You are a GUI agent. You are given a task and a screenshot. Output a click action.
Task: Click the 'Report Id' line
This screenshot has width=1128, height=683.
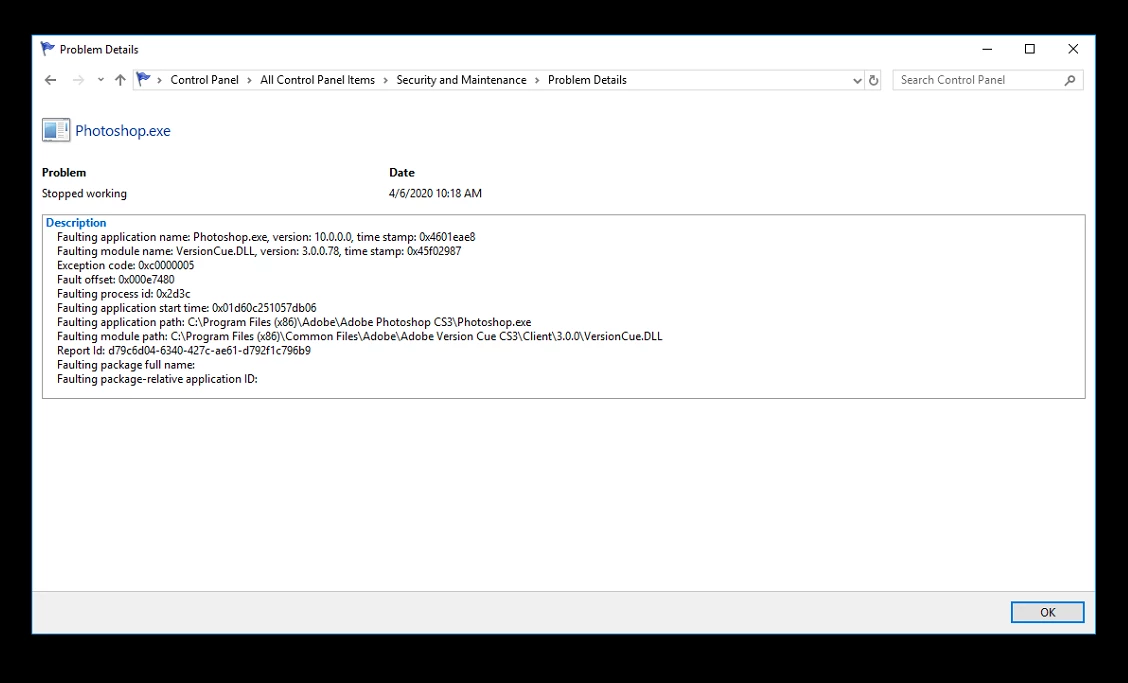[x=184, y=350]
